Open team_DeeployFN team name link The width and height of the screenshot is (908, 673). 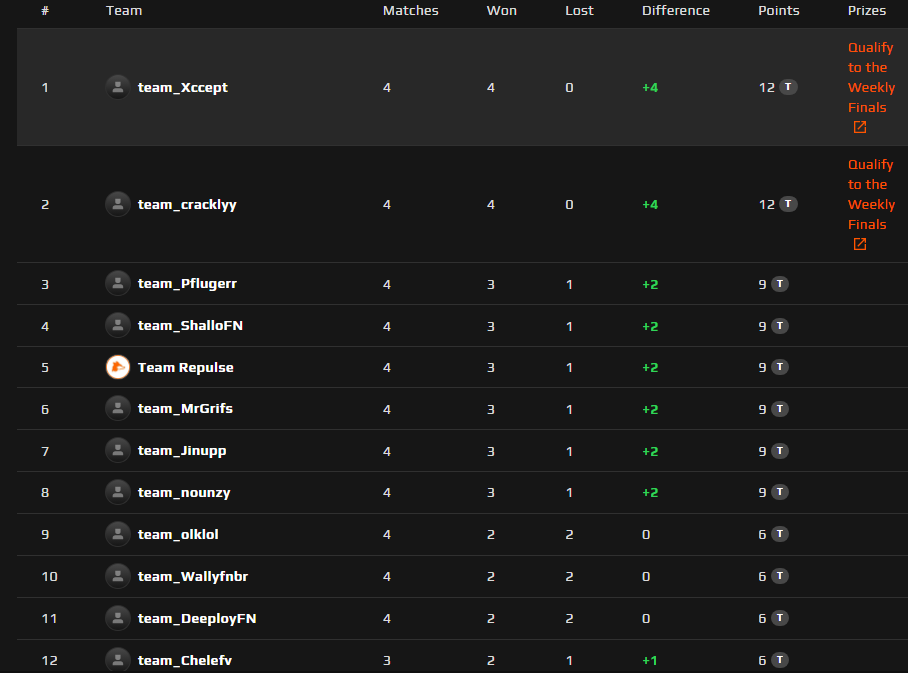pos(197,619)
